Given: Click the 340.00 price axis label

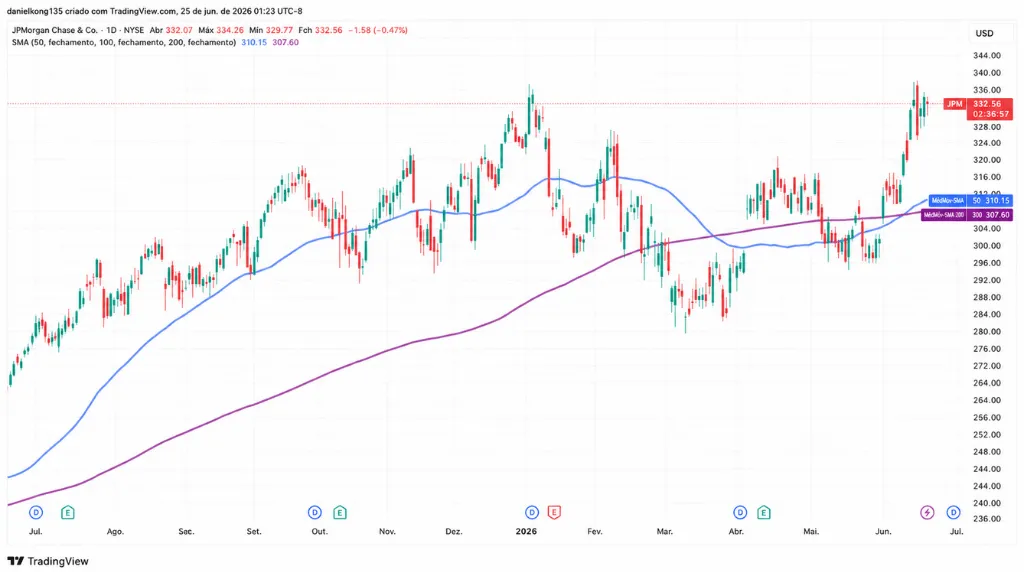Looking at the screenshot, I should pyautogui.click(x=986, y=73).
